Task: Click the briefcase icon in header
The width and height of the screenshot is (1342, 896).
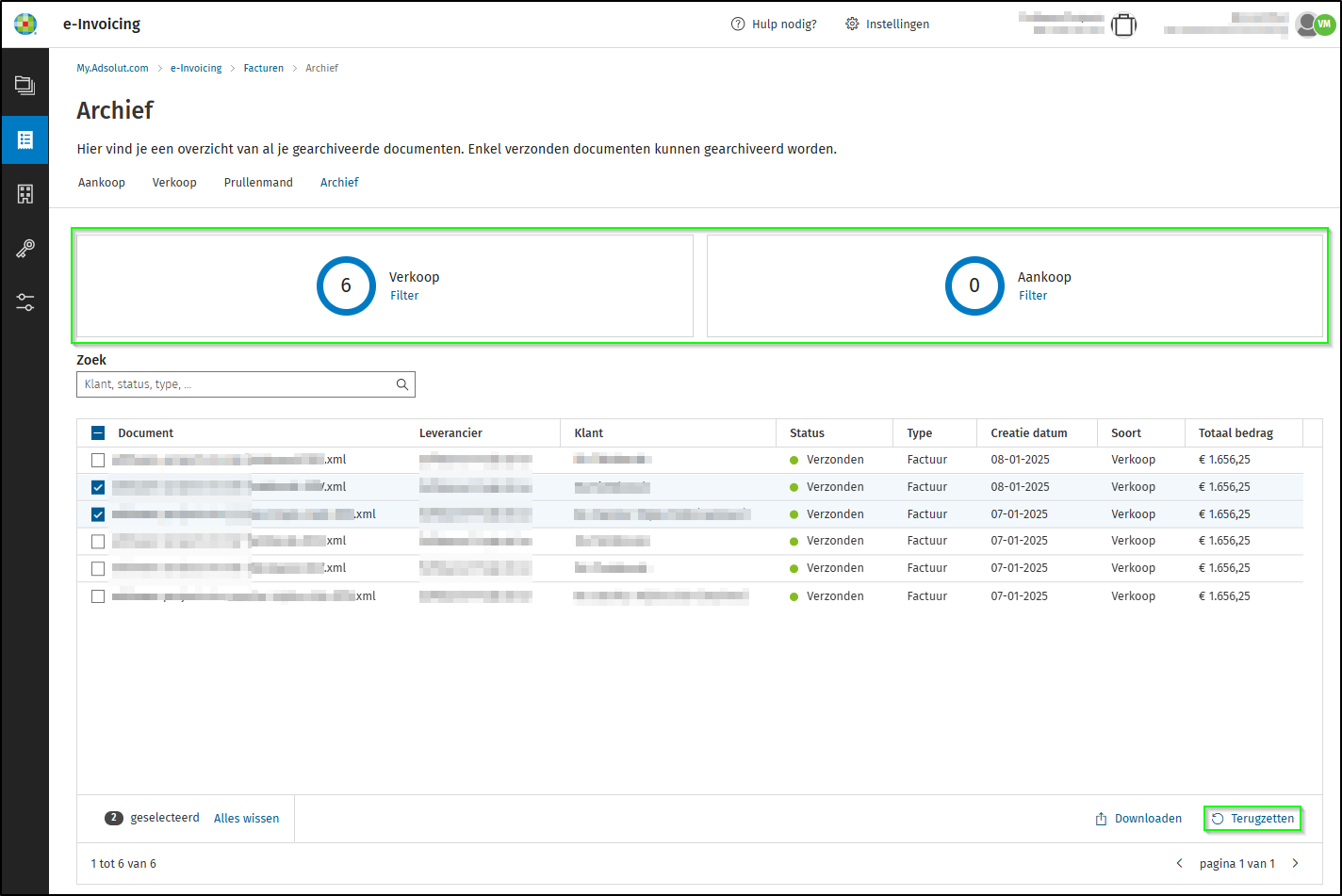Action: pyautogui.click(x=1123, y=24)
